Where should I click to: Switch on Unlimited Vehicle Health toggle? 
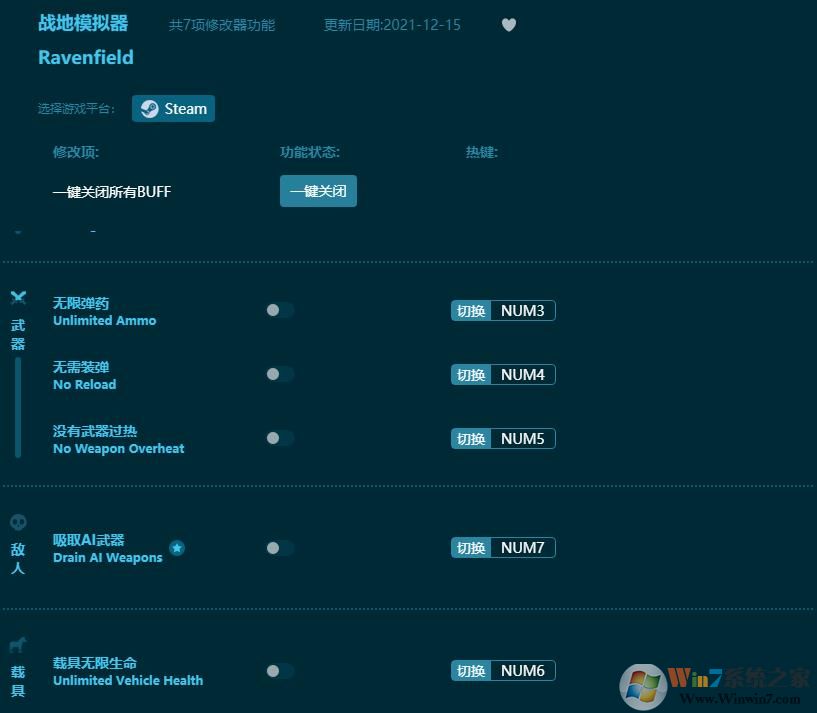click(280, 671)
